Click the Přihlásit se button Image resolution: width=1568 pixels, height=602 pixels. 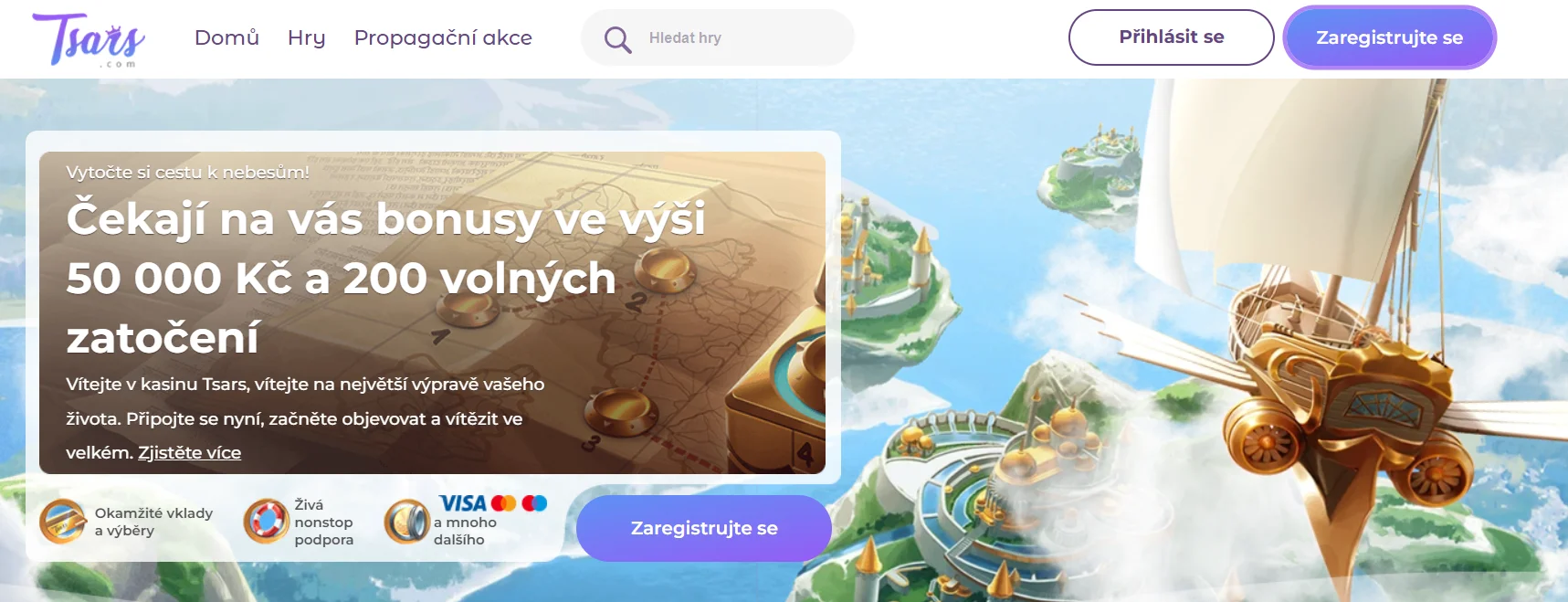click(x=1172, y=37)
